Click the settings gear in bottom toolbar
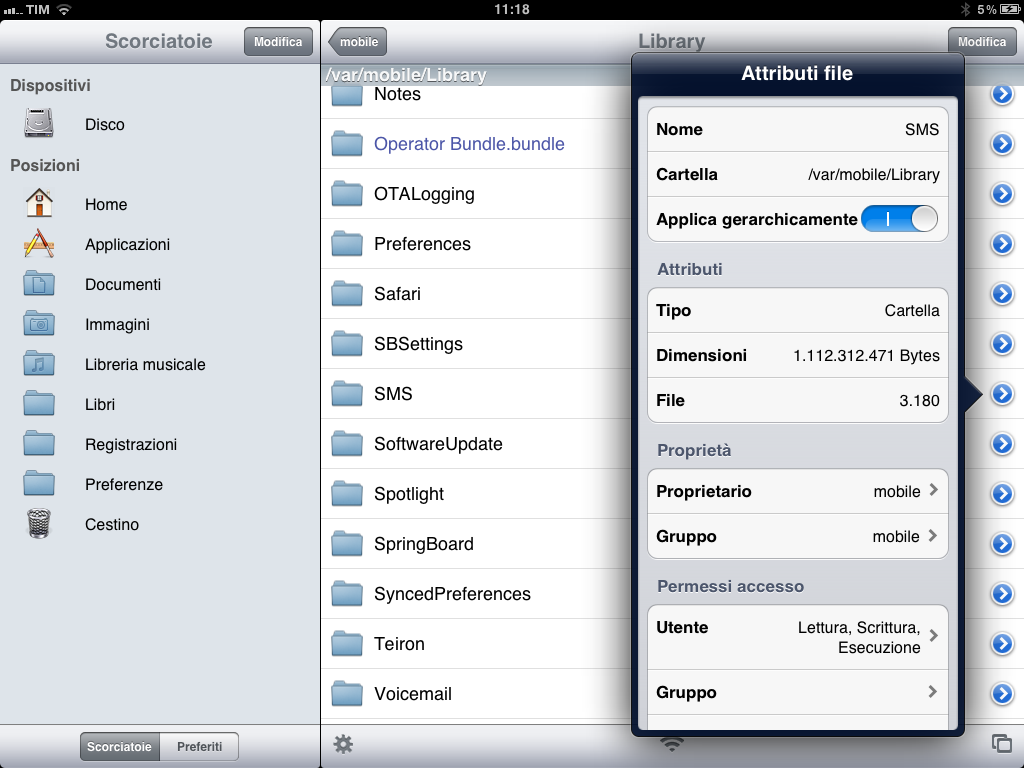1024x768 pixels. tap(343, 744)
